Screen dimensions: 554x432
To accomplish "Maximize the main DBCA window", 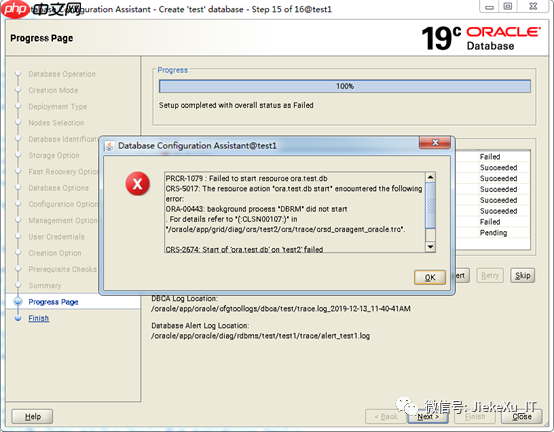I will (x=508, y=7).
